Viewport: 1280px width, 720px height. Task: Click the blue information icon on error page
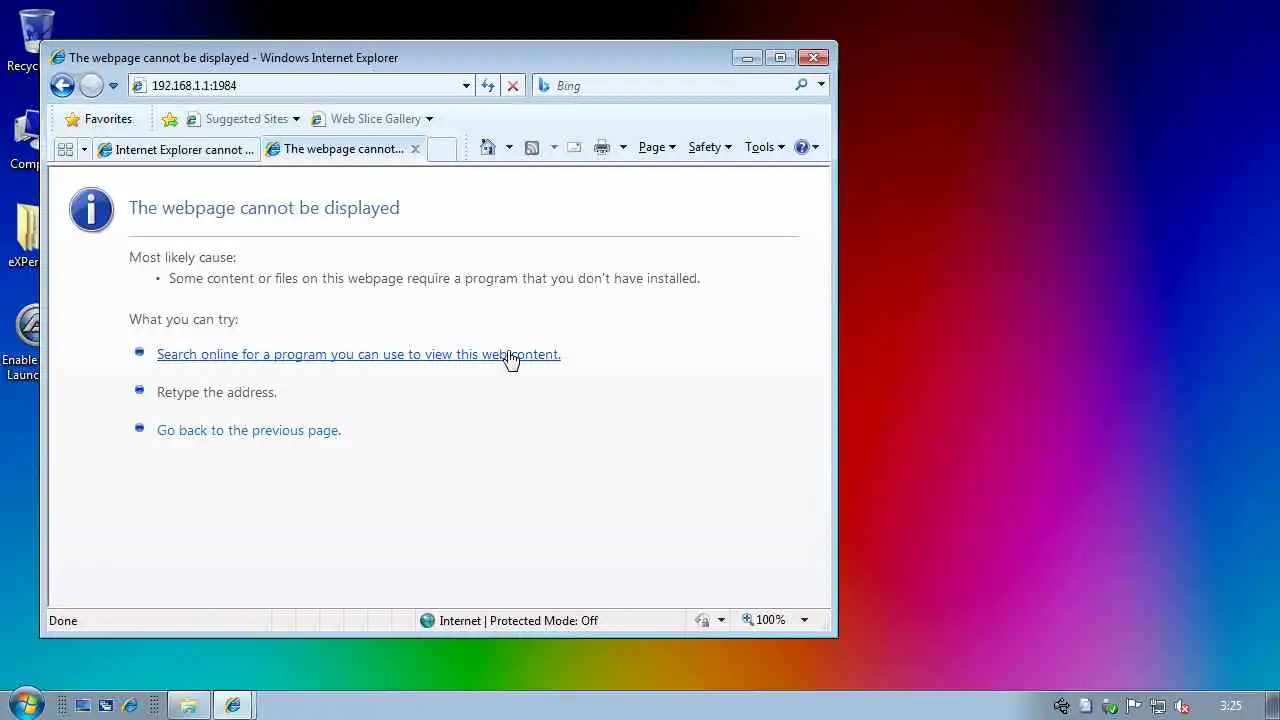[x=91, y=209]
